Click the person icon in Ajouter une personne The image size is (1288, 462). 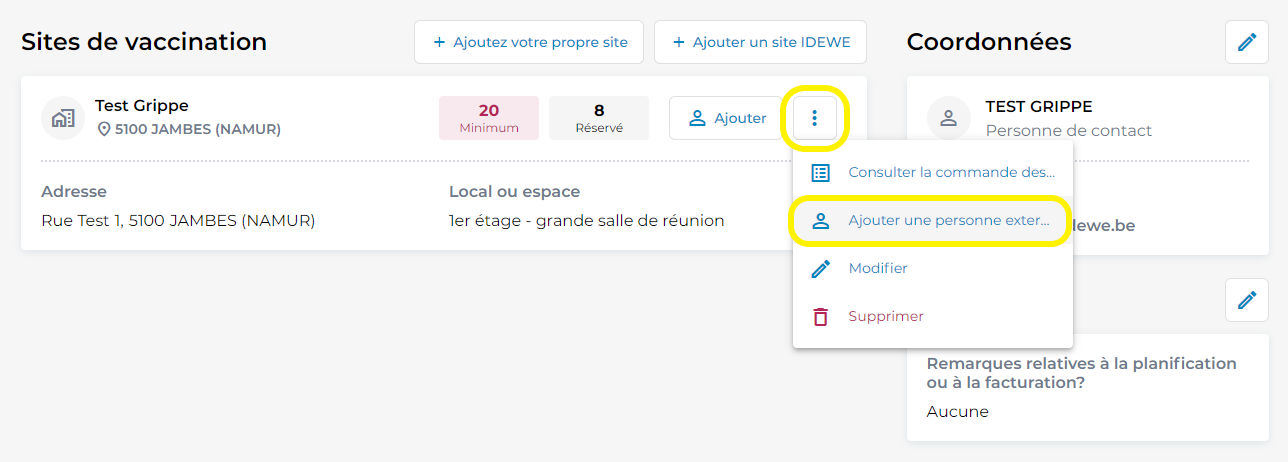[x=821, y=220]
